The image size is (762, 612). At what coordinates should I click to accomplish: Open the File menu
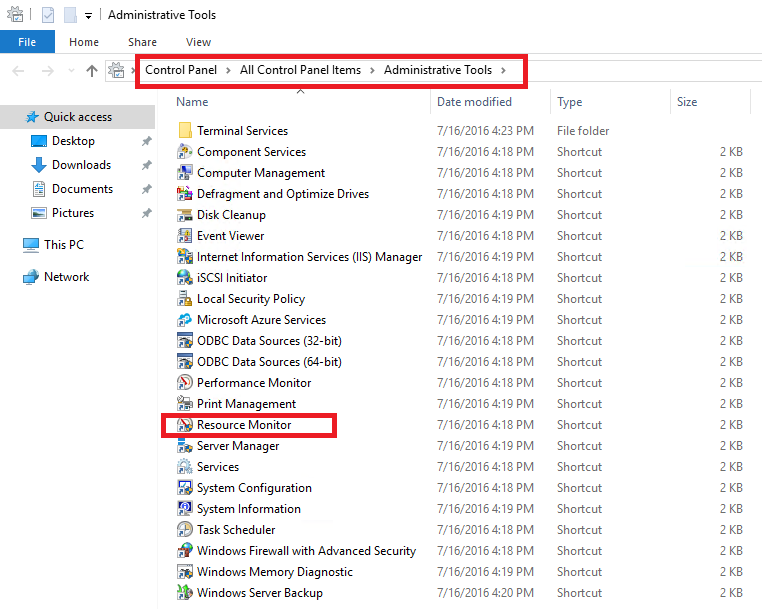(27, 42)
